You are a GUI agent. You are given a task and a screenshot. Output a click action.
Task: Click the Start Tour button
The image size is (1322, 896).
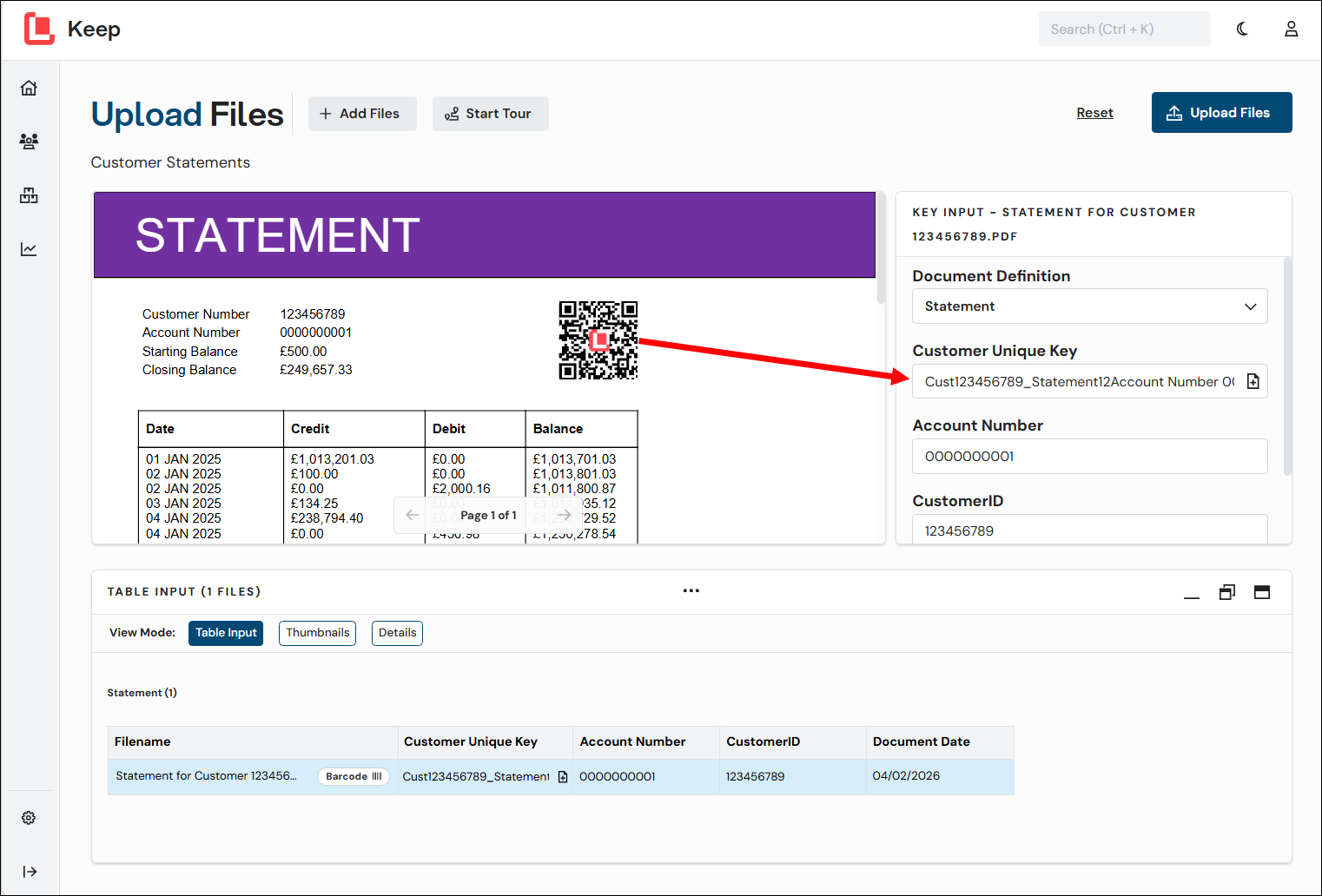[x=490, y=114]
